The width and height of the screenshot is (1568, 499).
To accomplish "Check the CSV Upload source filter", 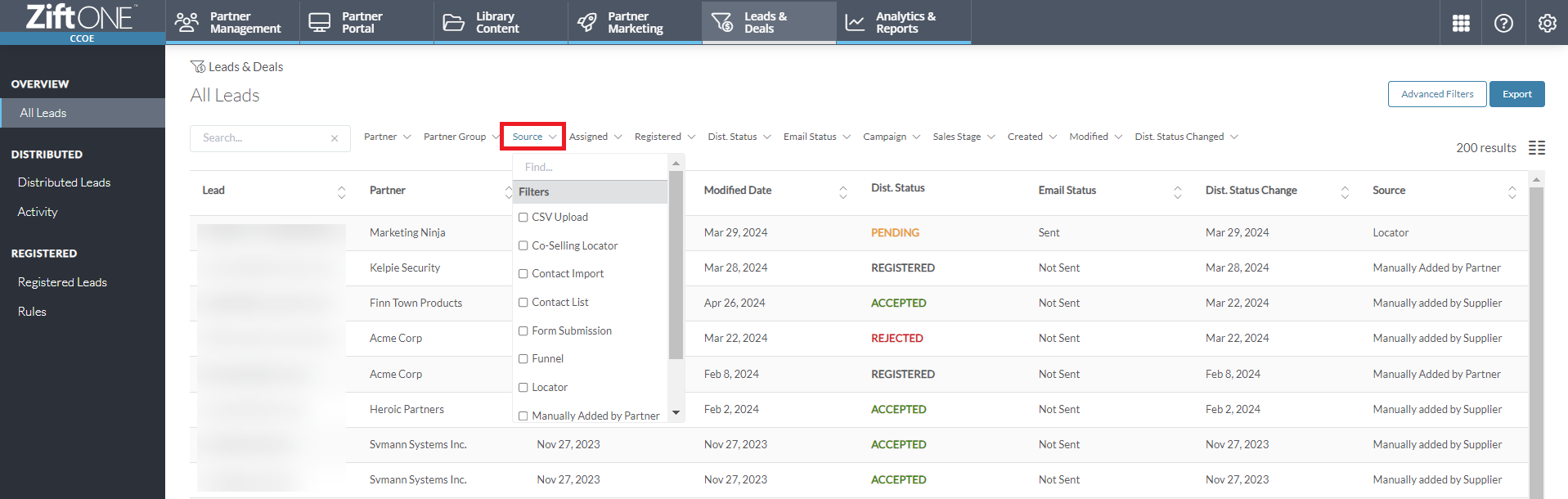I will [523, 218].
